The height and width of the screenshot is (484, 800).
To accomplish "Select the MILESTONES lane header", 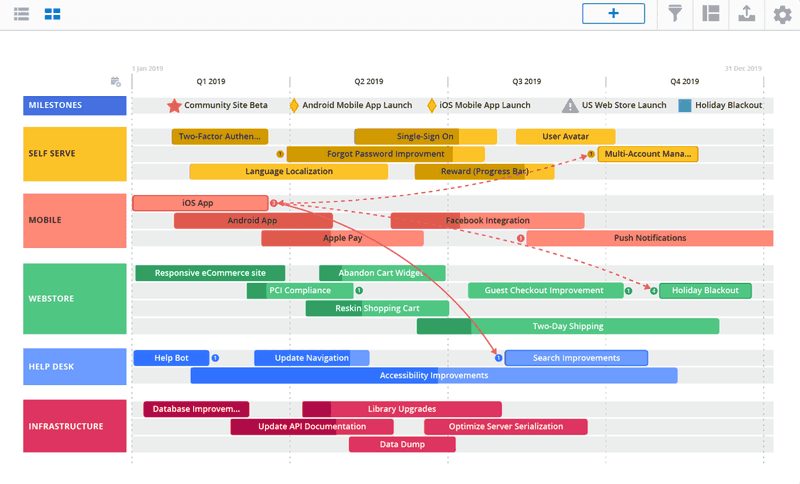I will [x=74, y=106].
